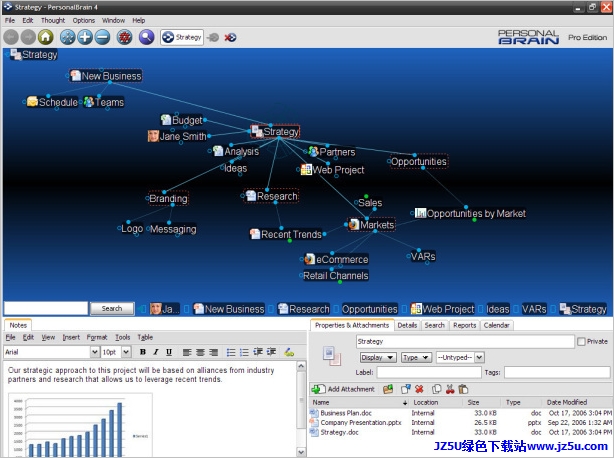Image resolution: width=614 pixels, height=458 pixels.
Task: Align note text left
Action: (x=187, y=352)
